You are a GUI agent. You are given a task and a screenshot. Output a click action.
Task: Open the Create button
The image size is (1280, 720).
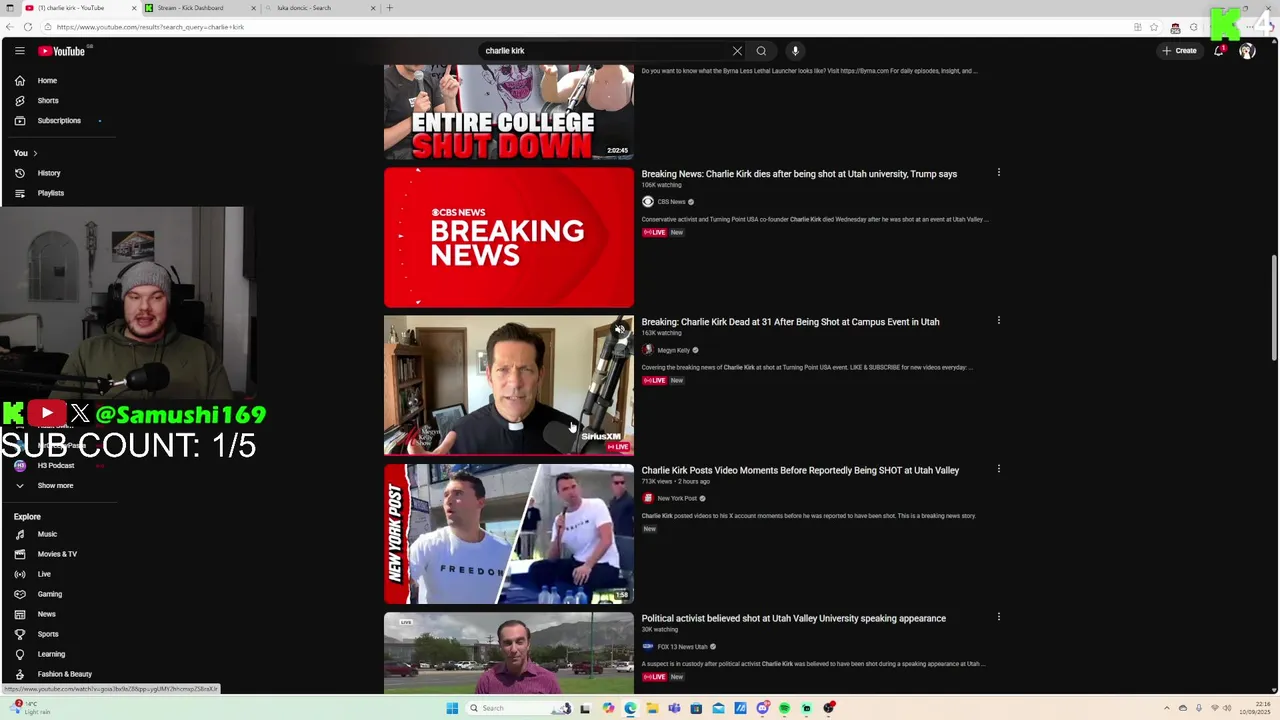[1179, 51]
